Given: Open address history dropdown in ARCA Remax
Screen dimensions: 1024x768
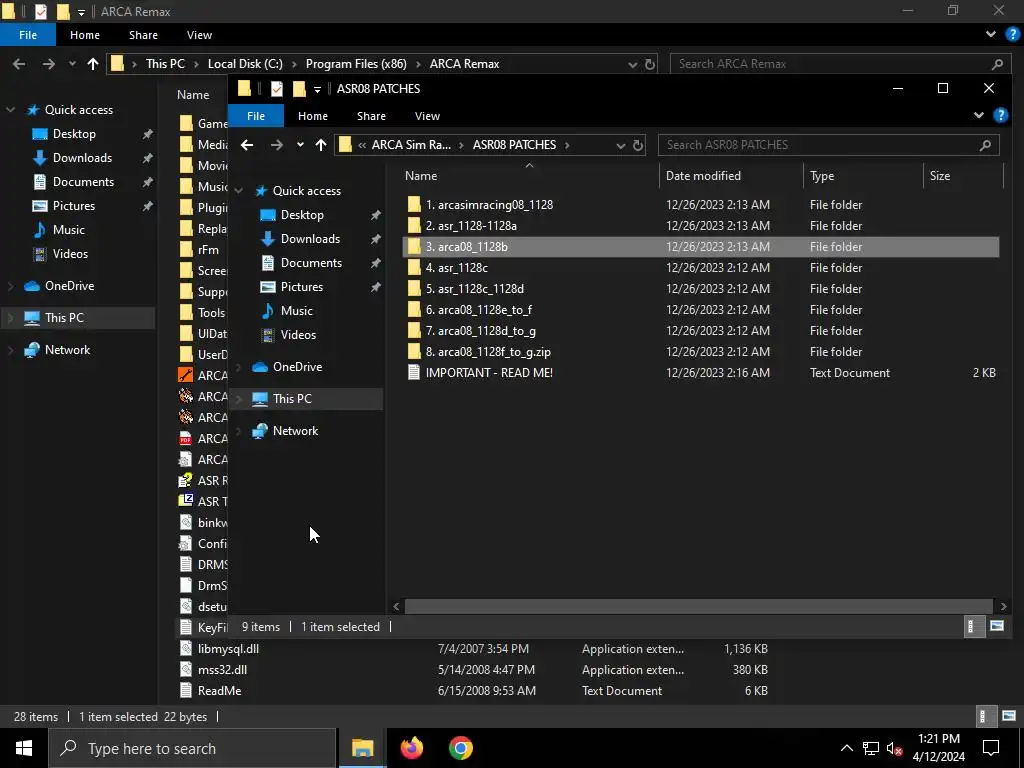Looking at the screenshot, I should click(x=632, y=65).
